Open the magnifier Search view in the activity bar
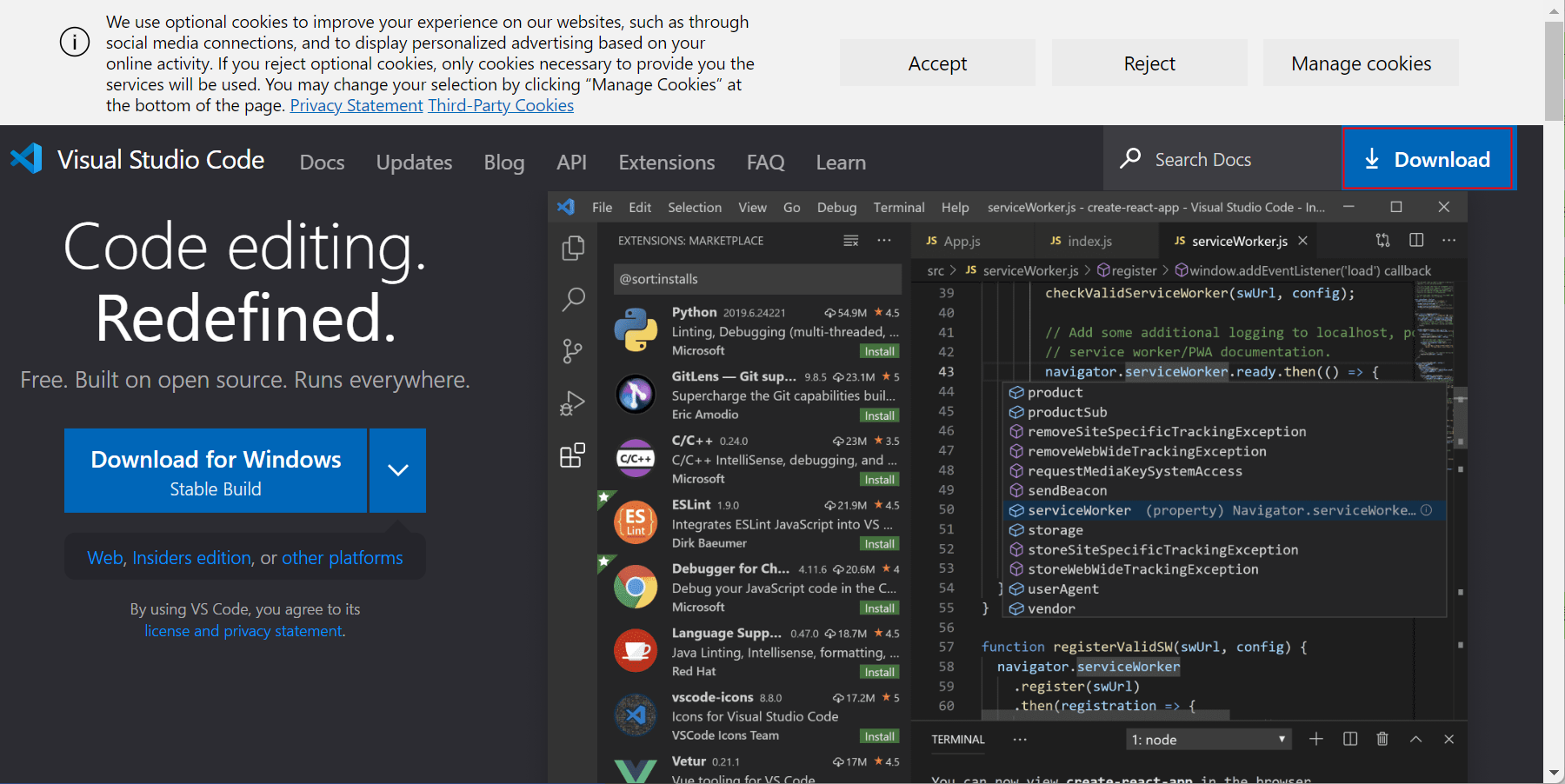The height and width of the screenshot is (784, 1565). tap(573, 300)
